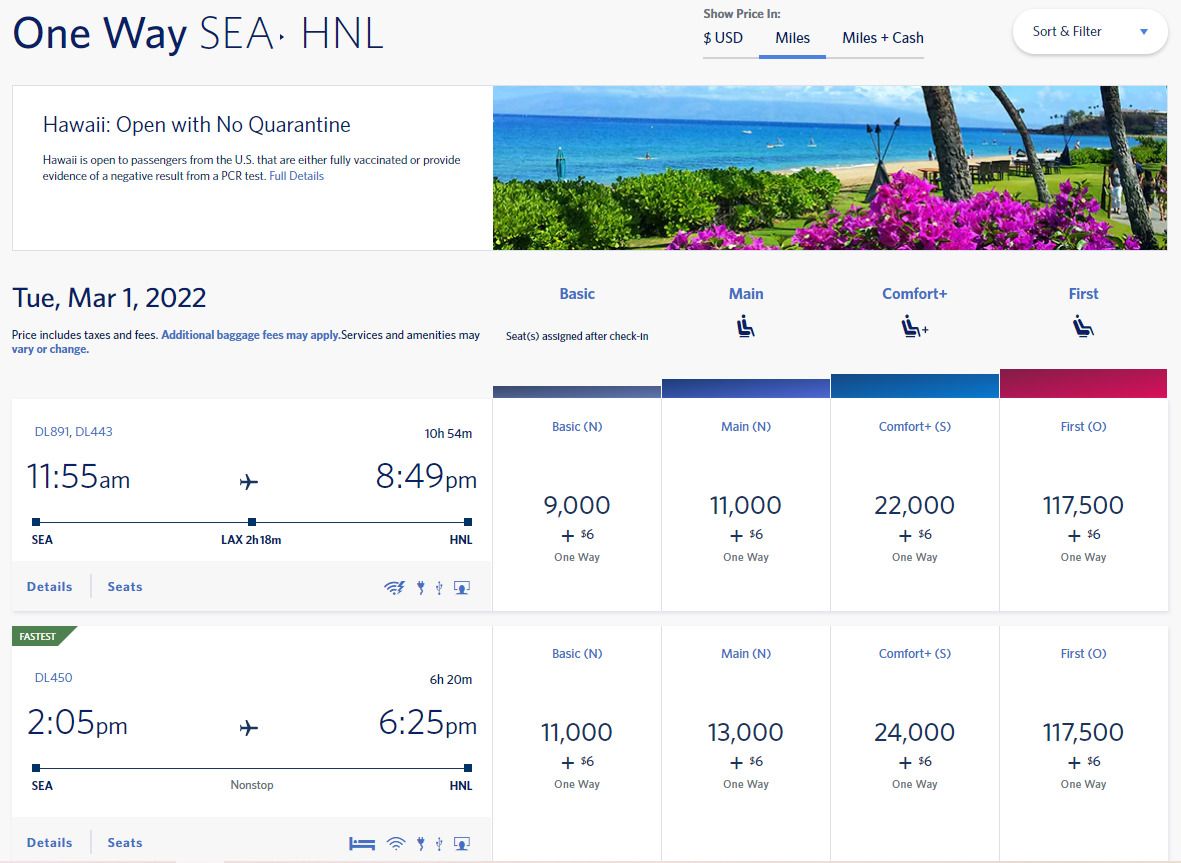
Task: Click the 10h 54m duration text
Action: pos(448,433)
